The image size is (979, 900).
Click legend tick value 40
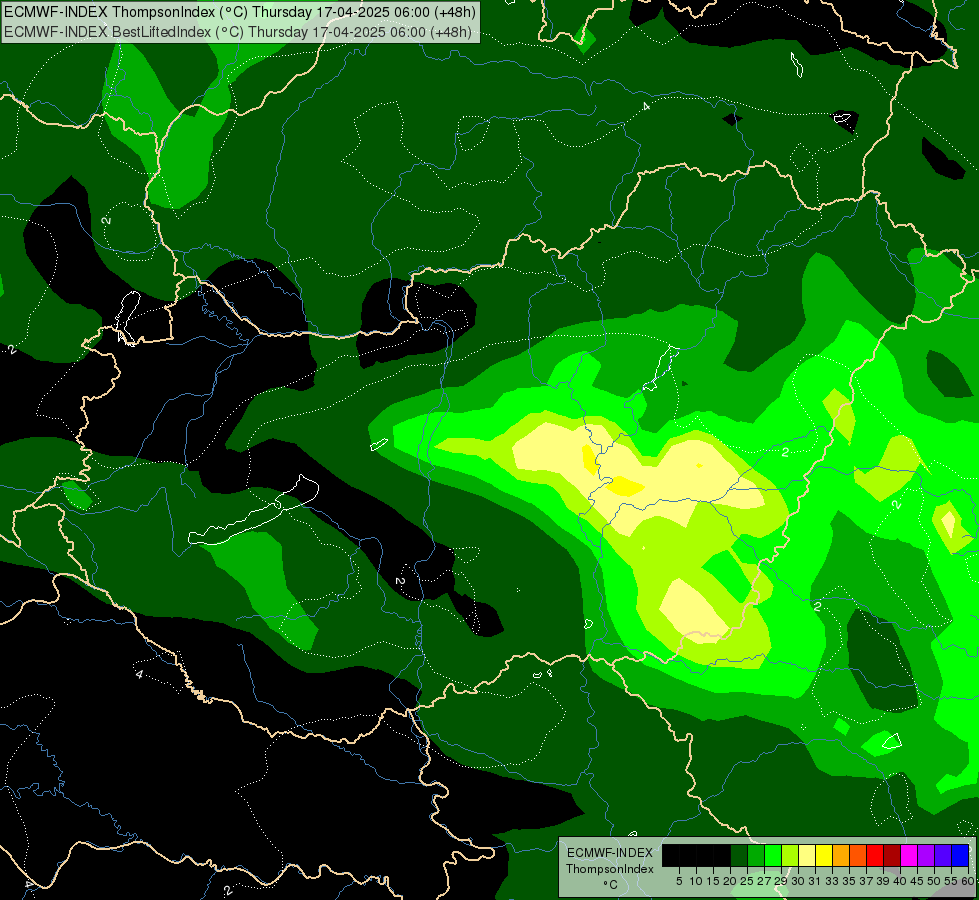click(900, 881)
